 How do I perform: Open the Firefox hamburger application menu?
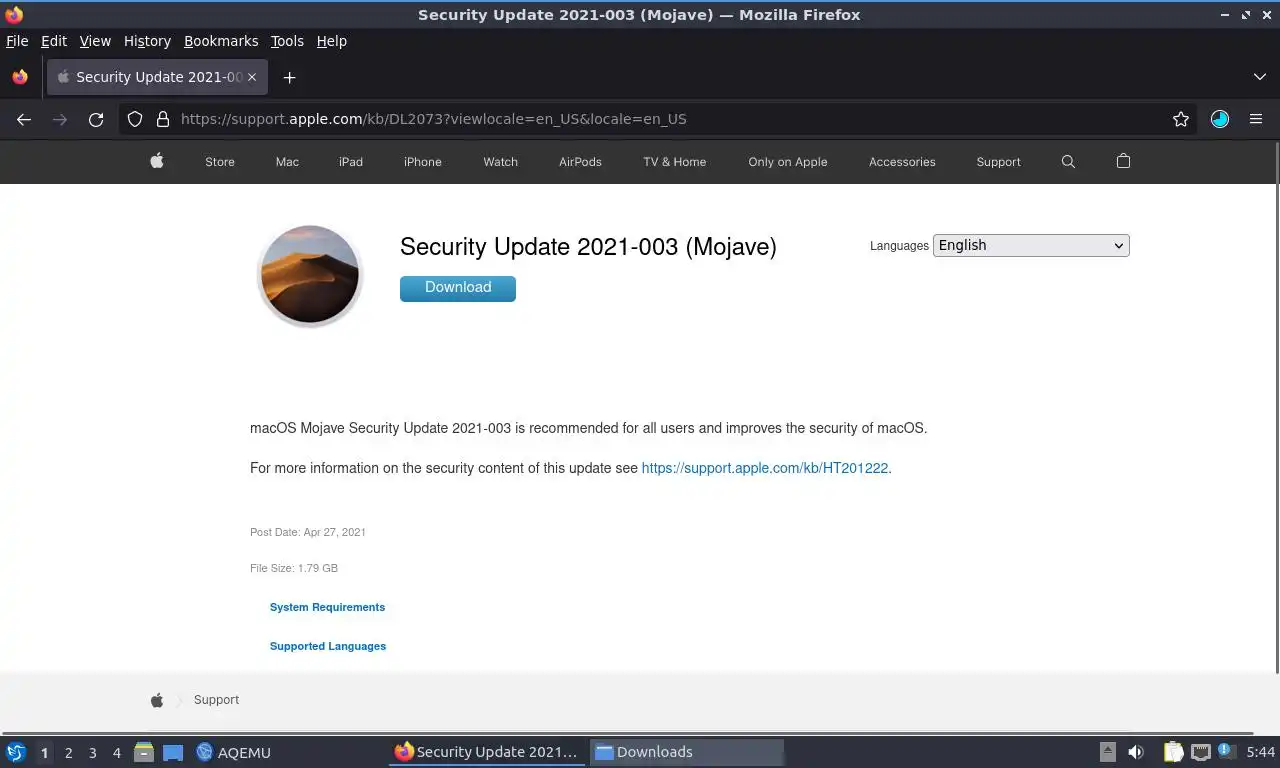tap(1256, 119)
